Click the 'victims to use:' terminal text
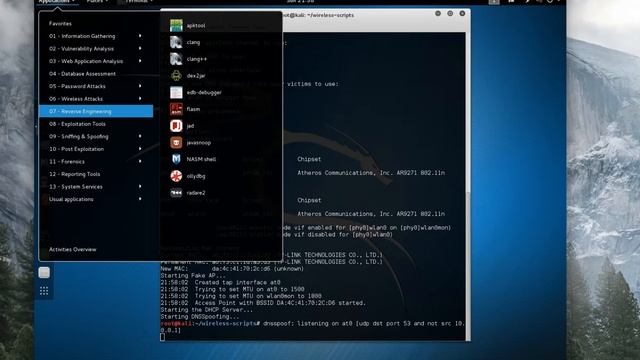640x360 pixels. coord(313,84)
